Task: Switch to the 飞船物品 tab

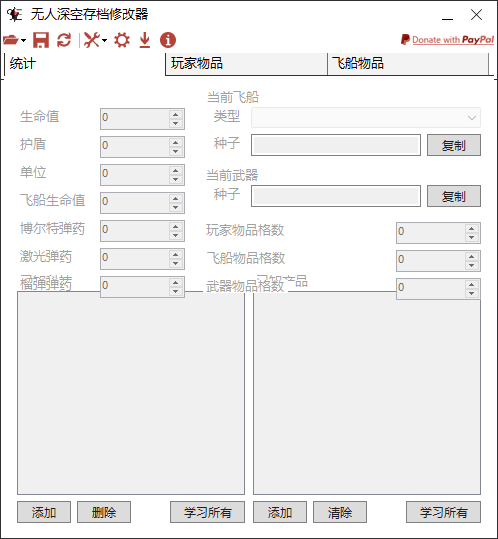Action: coord(408,64)
